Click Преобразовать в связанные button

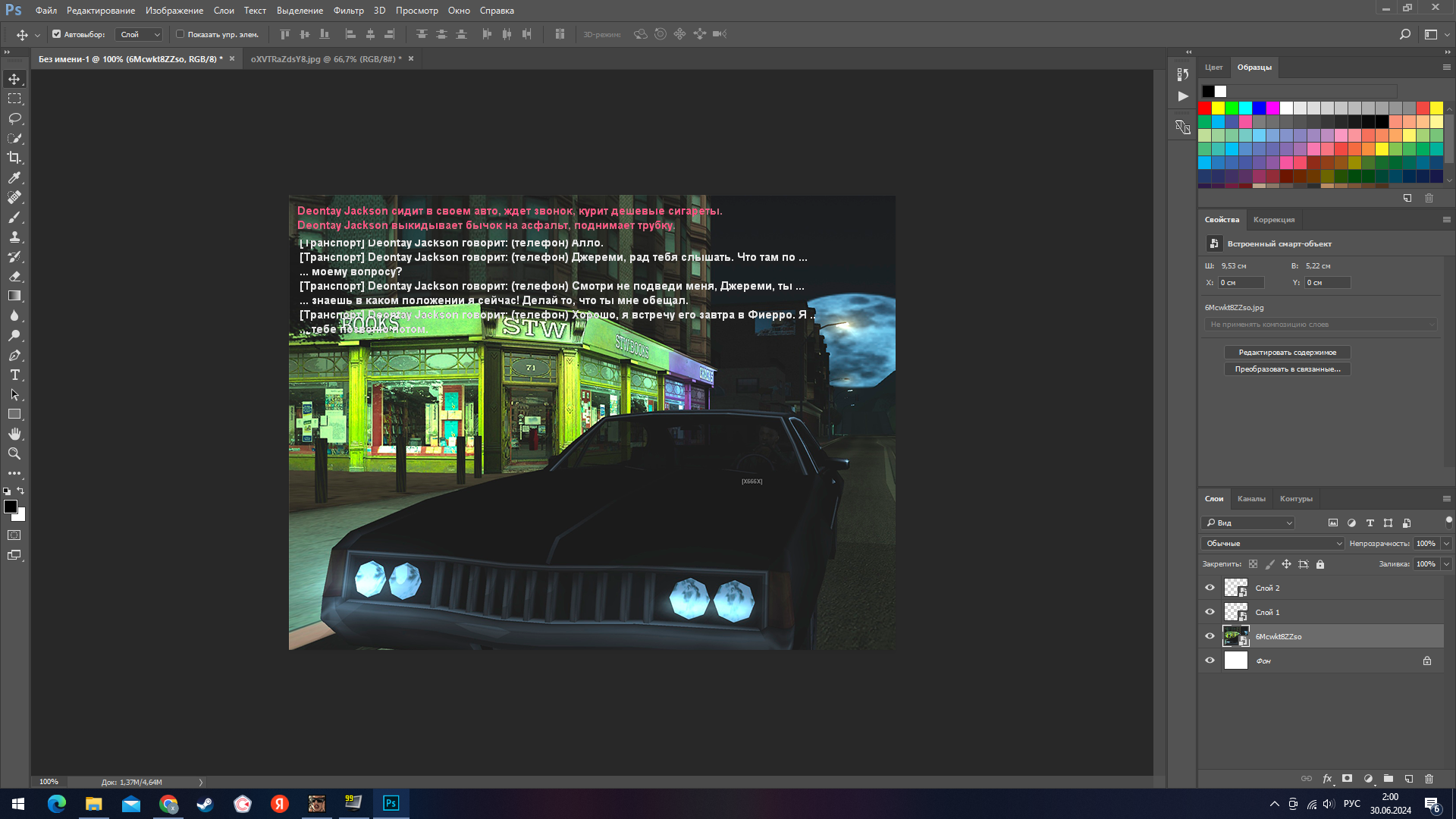coord(1287,369)
